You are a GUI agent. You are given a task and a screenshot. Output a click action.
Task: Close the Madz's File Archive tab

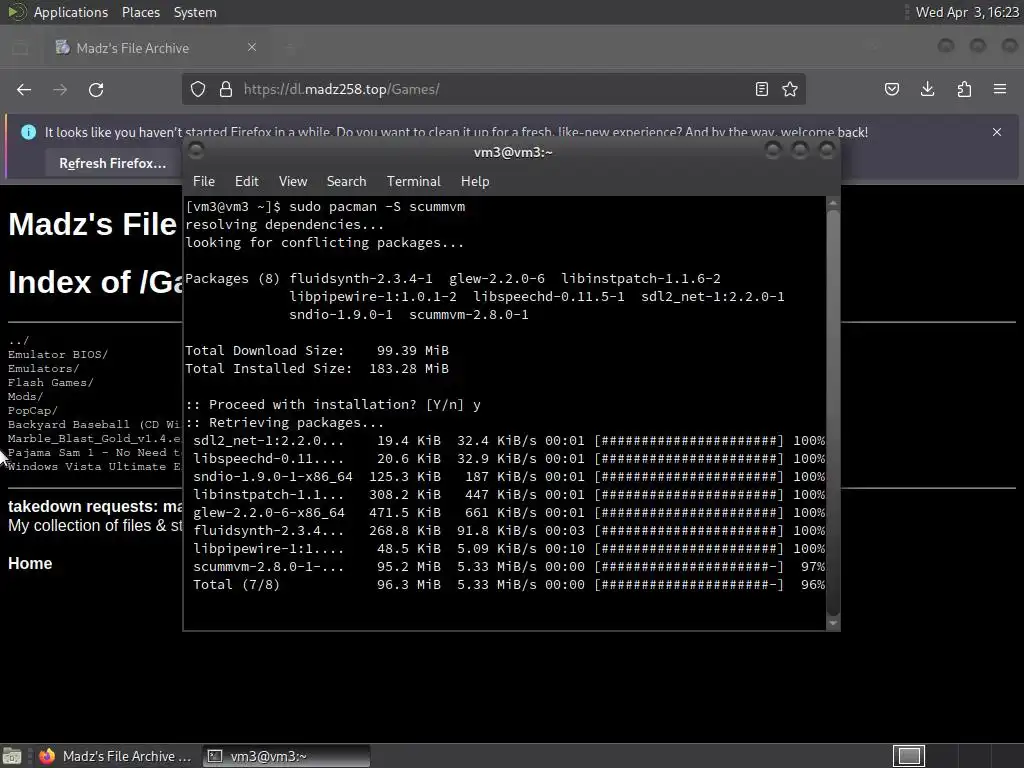(252, 47)
